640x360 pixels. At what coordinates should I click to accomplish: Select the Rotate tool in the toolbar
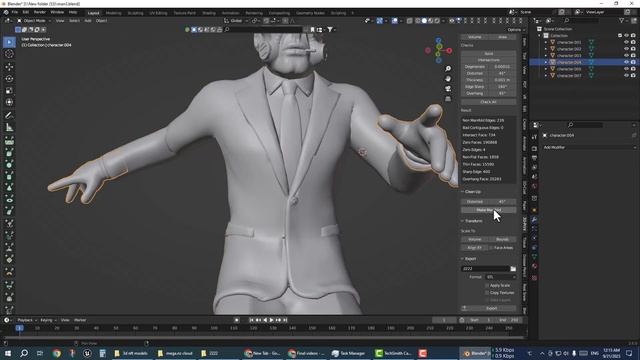tap(9, 78)
